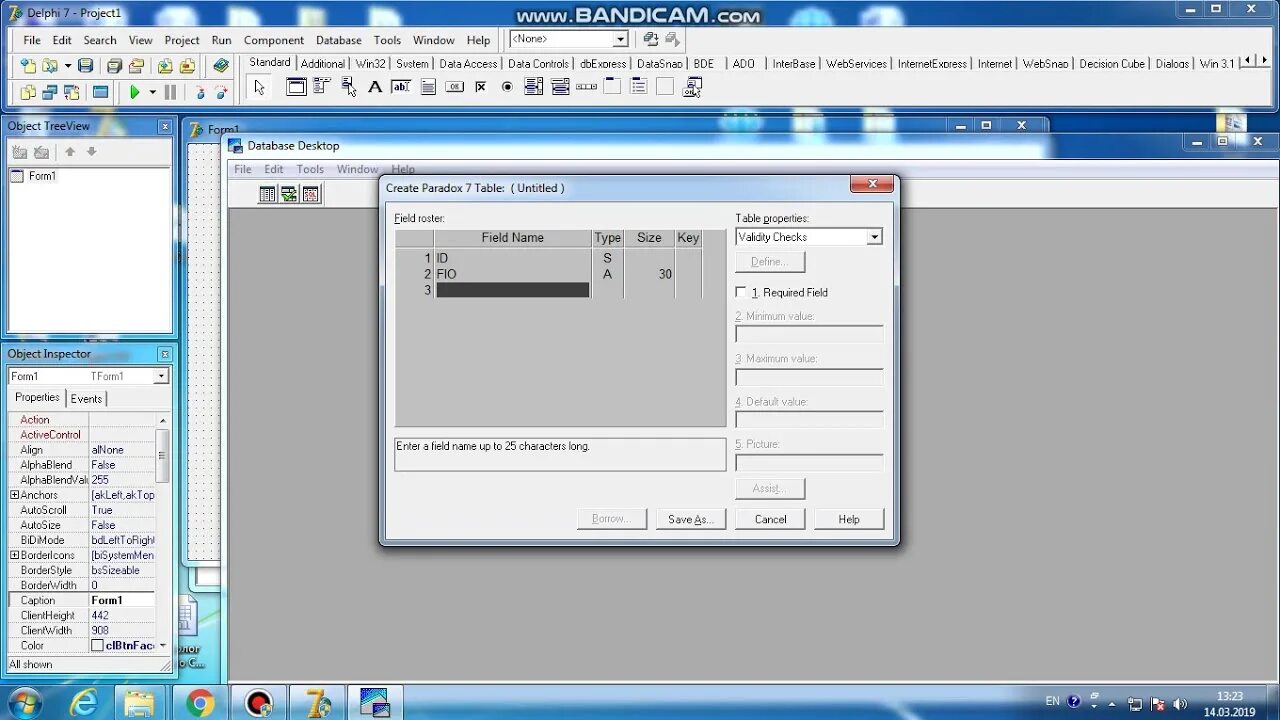
Task: Select the Label component icon
Action: [x=375, y=87]
